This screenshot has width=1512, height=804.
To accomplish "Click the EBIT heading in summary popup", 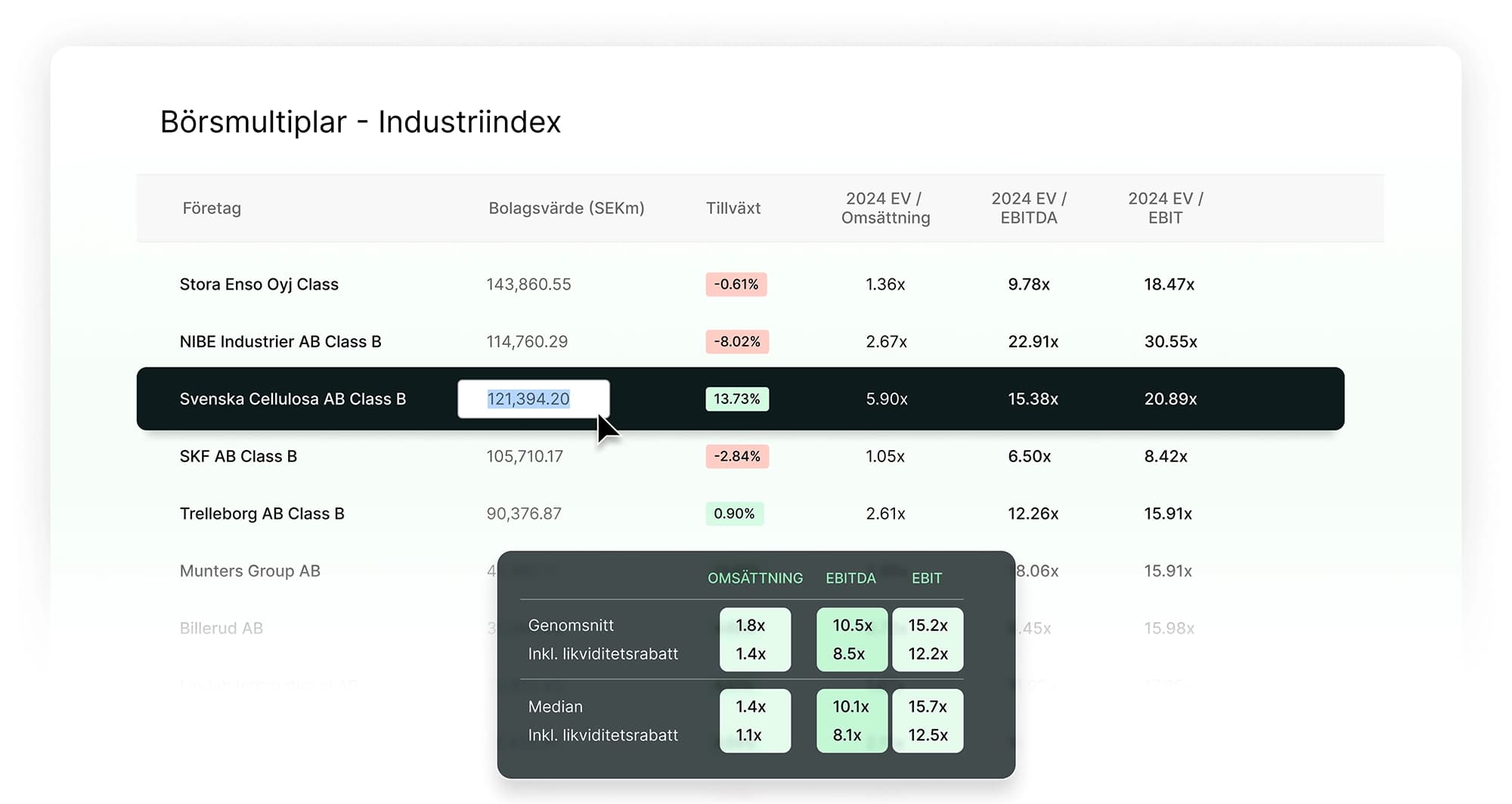I will tap(927, 579).
